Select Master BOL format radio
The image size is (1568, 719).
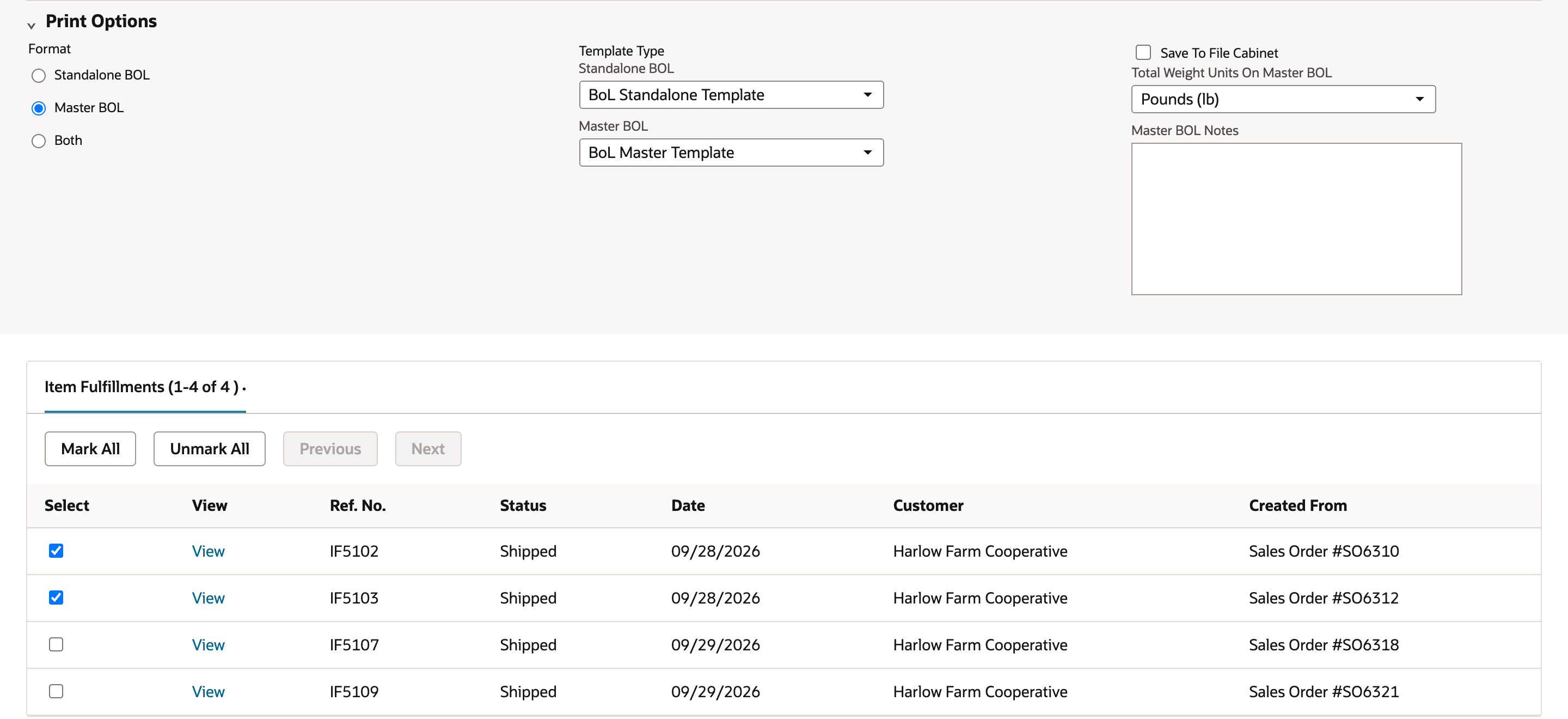pyautogui.click(x=38, y=108)
